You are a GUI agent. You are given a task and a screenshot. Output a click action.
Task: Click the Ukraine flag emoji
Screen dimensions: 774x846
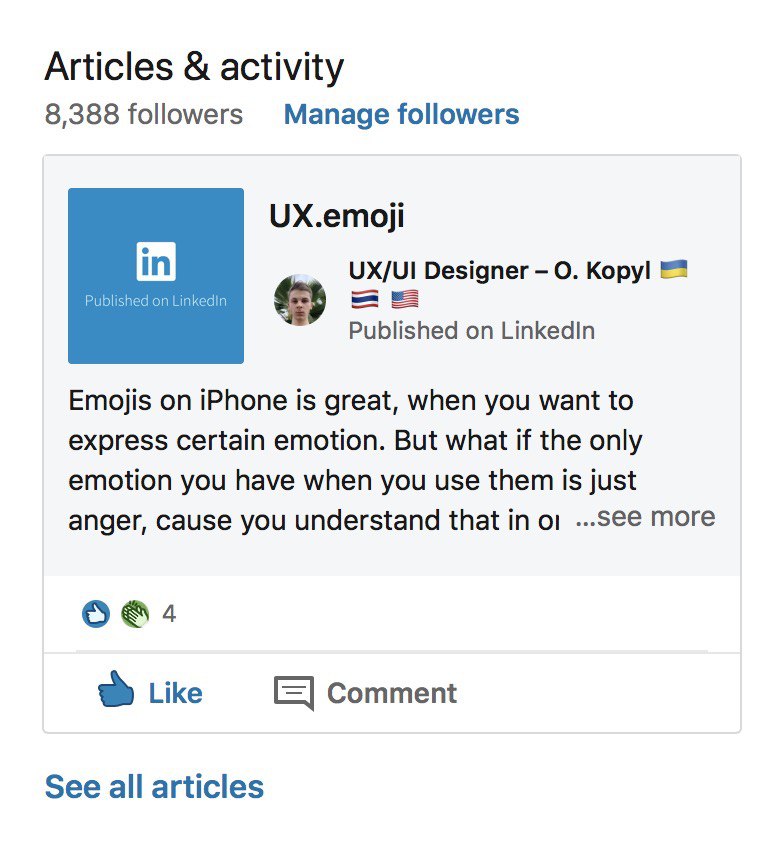tap(674, 269)
